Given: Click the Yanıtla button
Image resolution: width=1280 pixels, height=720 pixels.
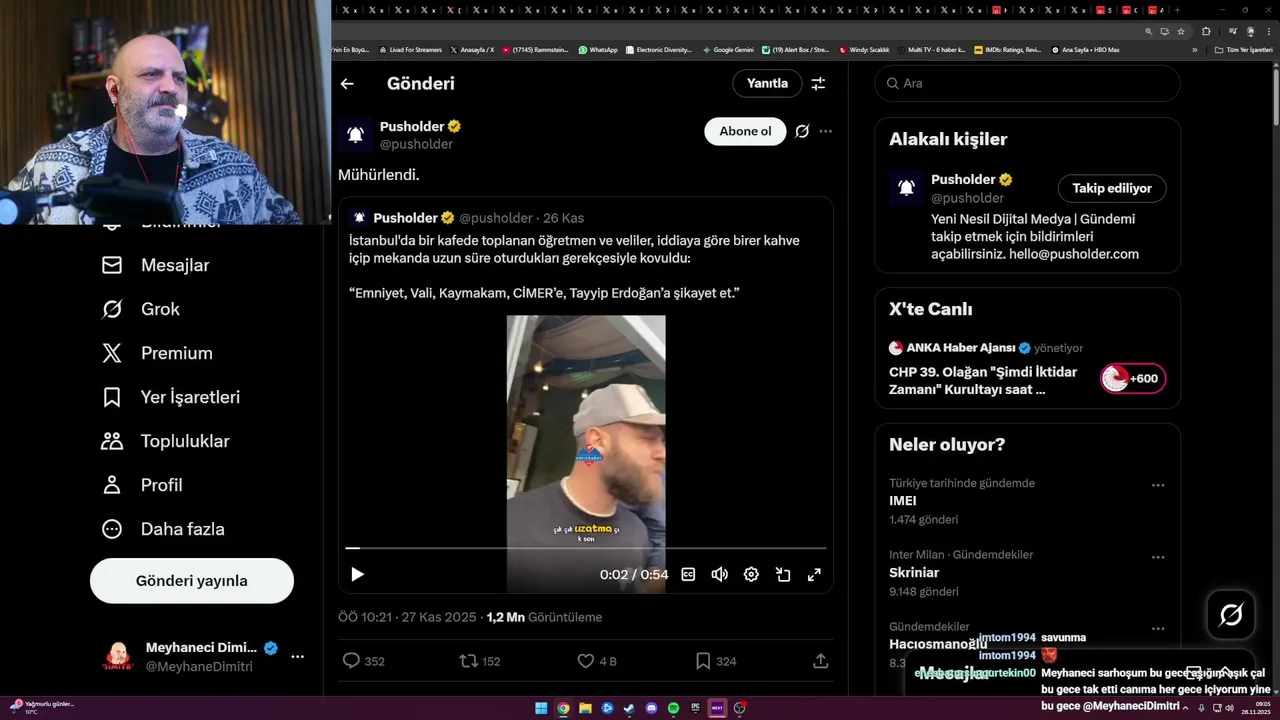Looking at the screenshot, I should pyautogui.click(x=767, y=84).
